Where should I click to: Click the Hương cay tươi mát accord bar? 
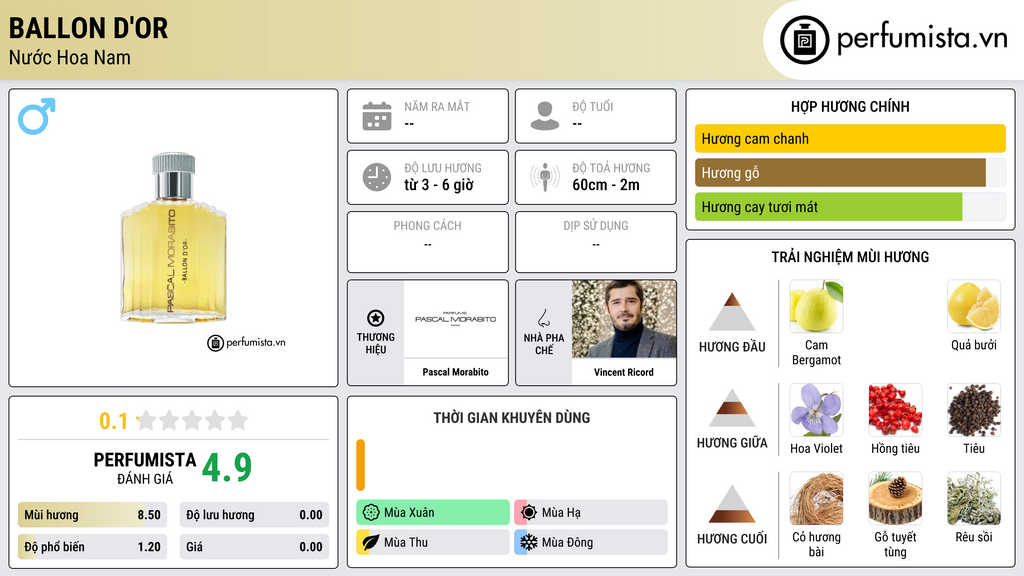tap(850, 206)
